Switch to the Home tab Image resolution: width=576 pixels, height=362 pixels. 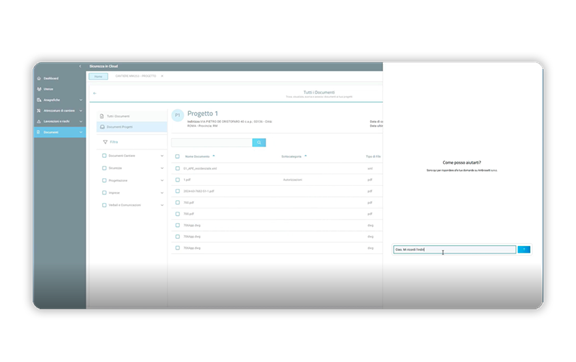[x=98, y=76]
